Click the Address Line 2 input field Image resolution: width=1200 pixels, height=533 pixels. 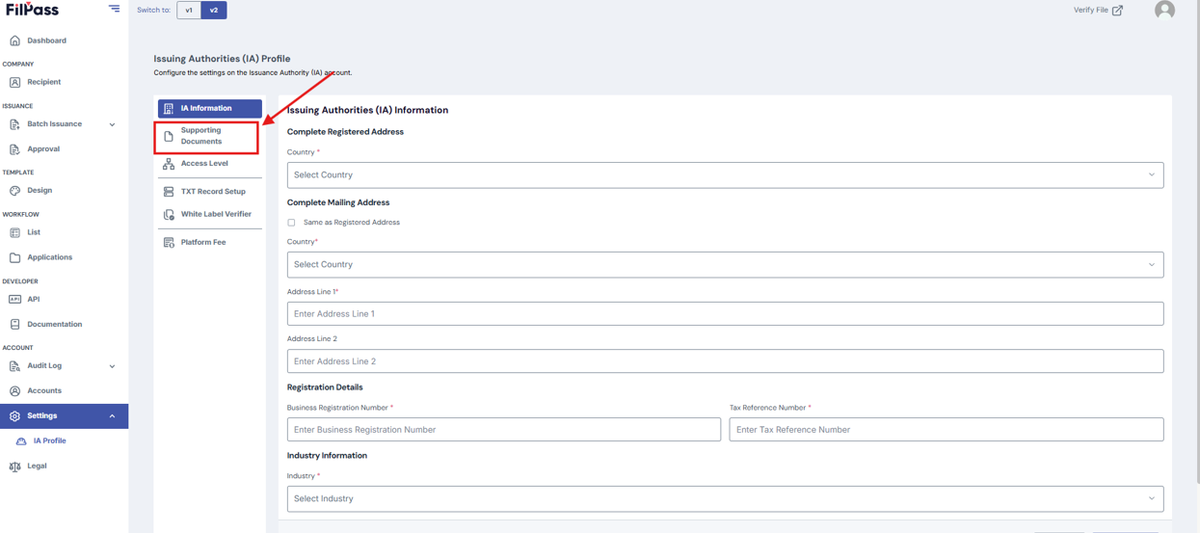coord(725,361)
